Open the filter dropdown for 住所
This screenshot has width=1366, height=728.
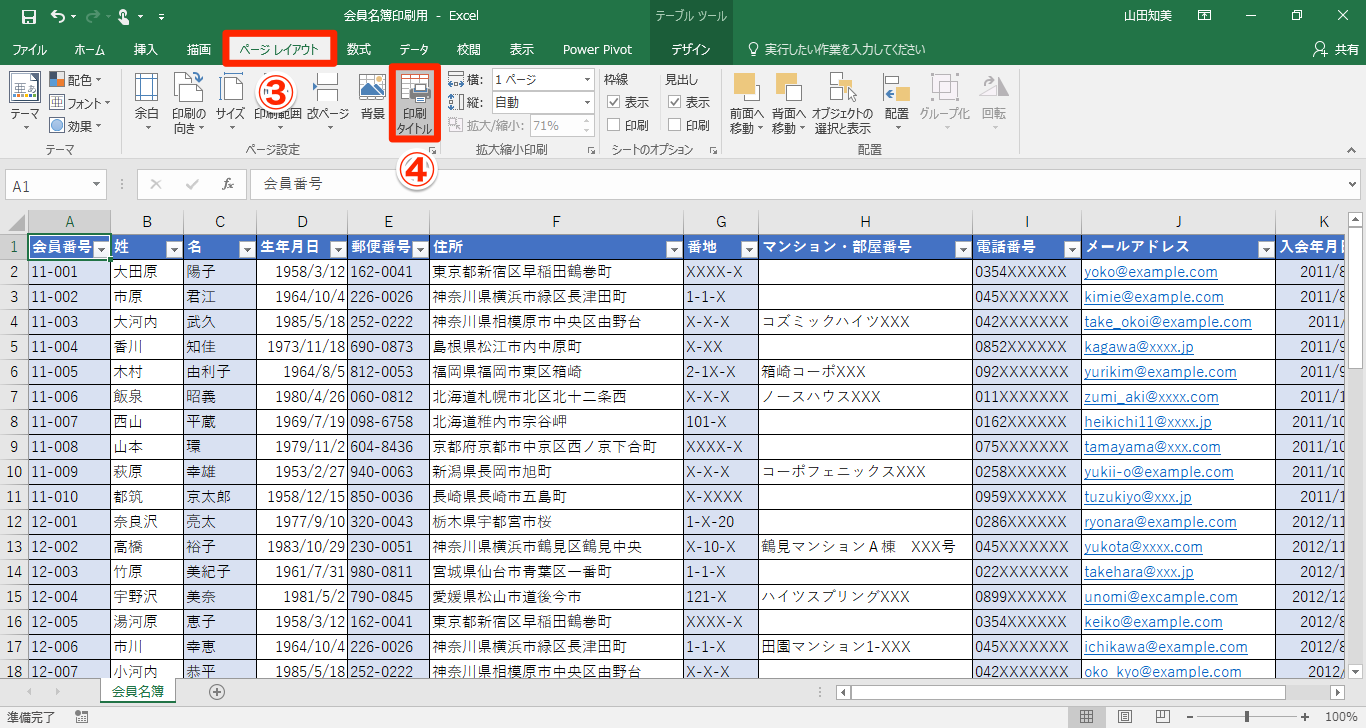point(673,248)
